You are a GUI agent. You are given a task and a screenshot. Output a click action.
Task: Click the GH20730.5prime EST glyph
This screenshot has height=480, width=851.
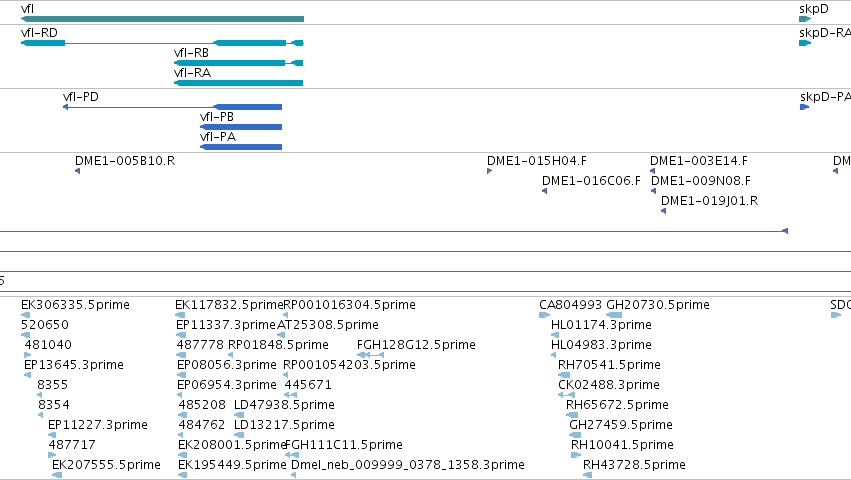tap(614, 315)
